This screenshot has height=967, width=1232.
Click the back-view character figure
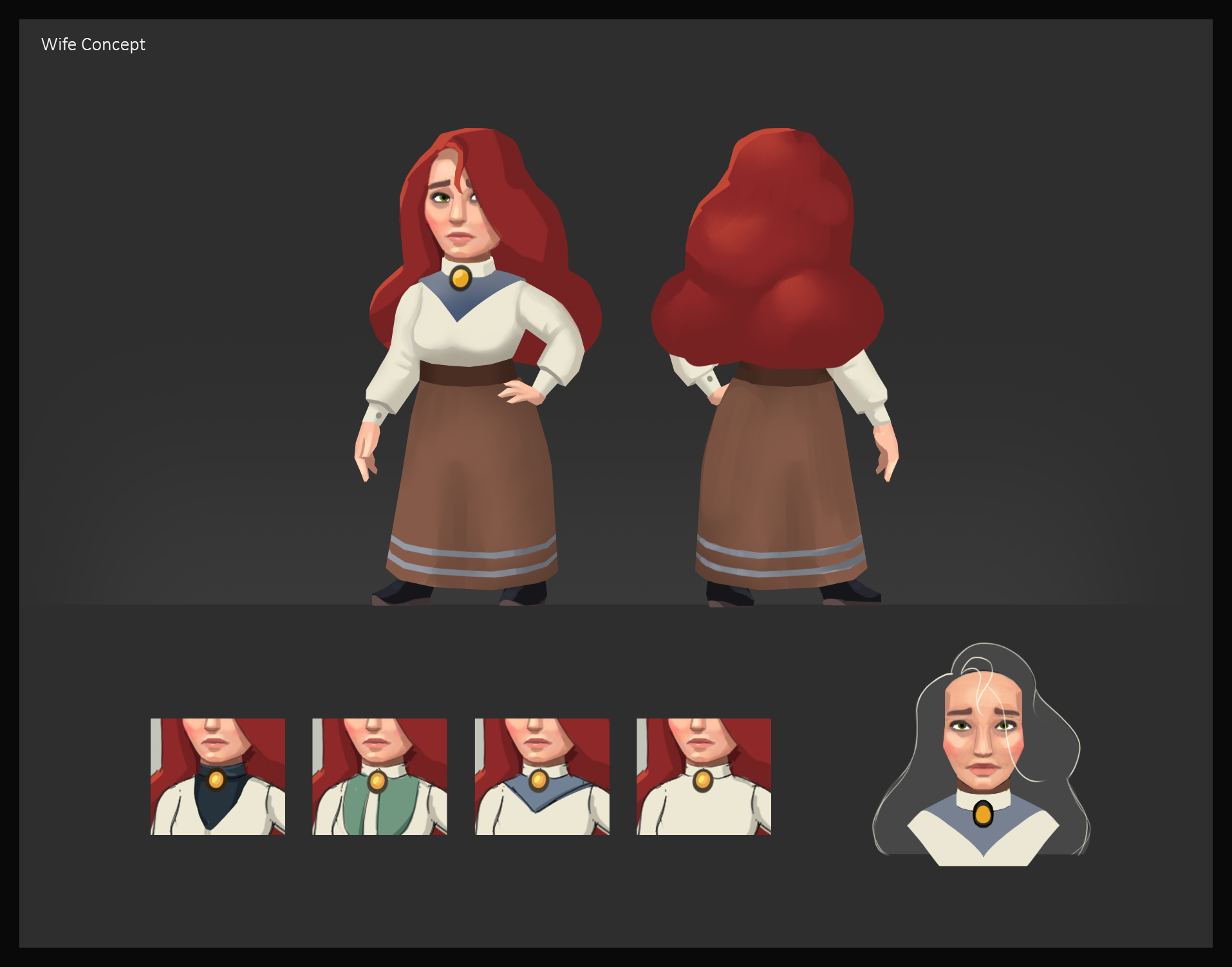(x=774, y=367)
